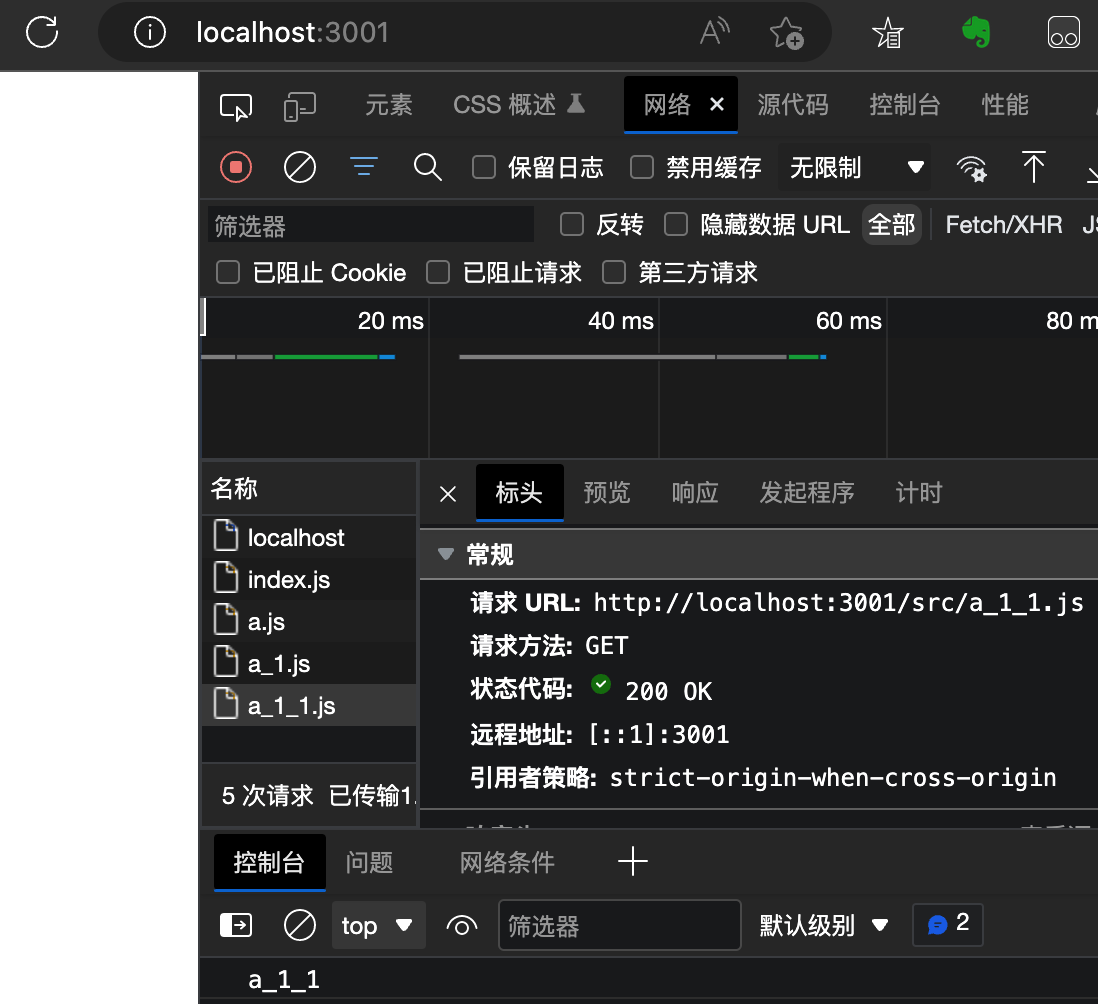
Task: Toggle device emulation mode
Action: click(x=300, y=107)
